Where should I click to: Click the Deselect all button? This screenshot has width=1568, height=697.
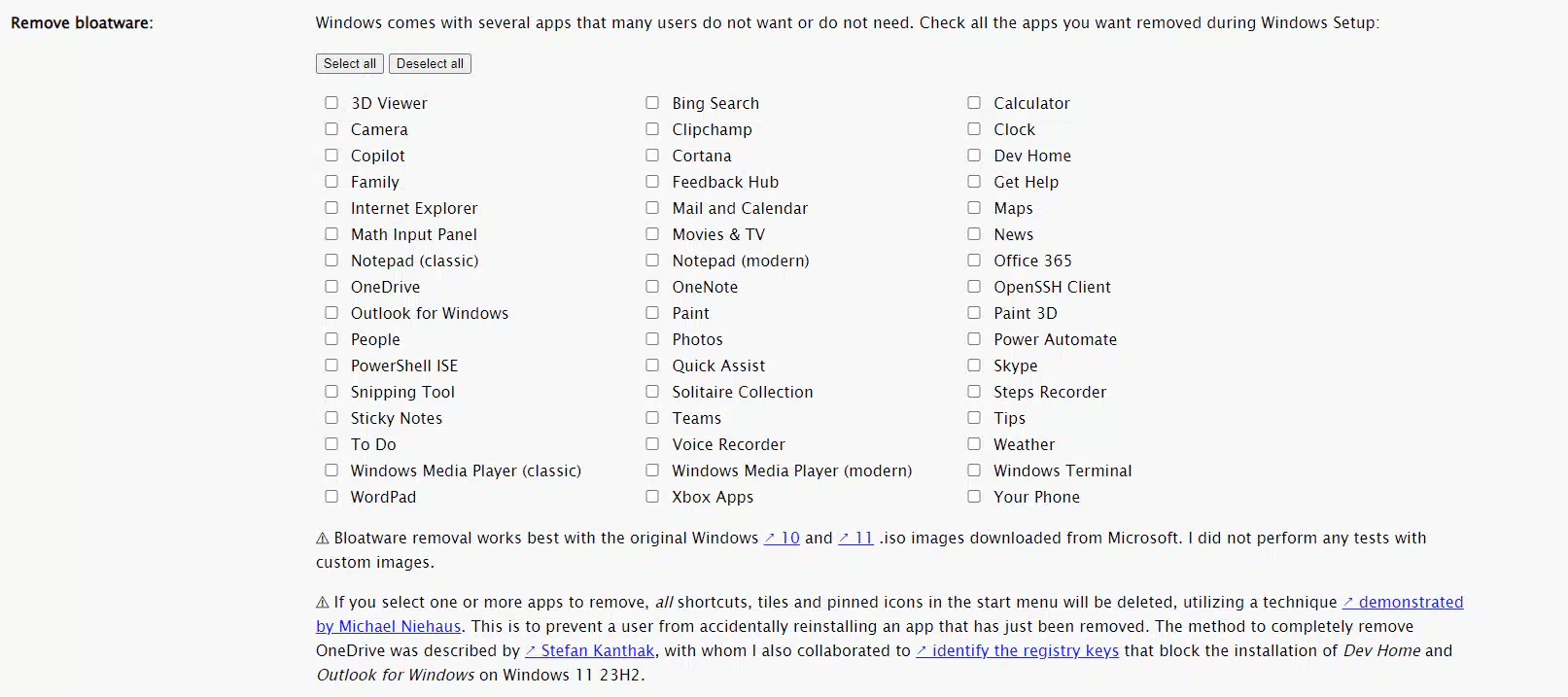(x=430, y=63)
